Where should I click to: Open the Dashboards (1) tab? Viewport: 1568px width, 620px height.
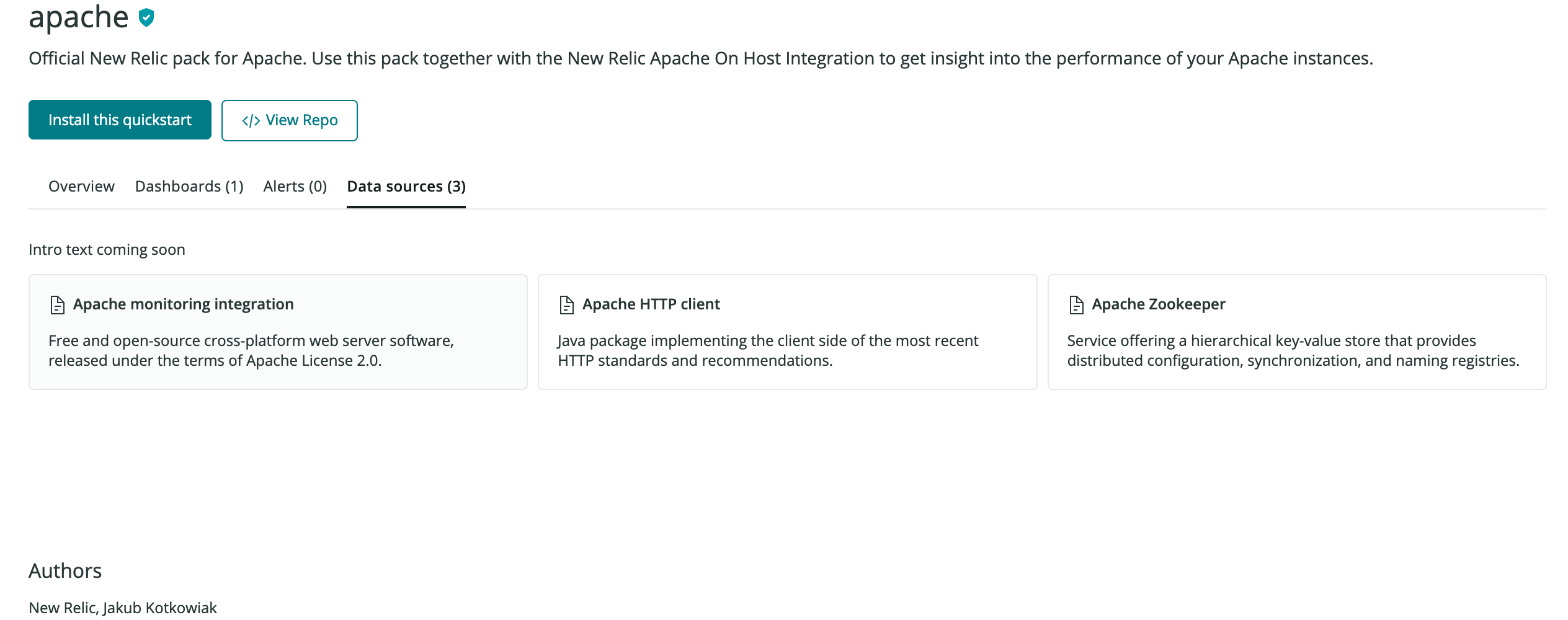click(189, 186)
